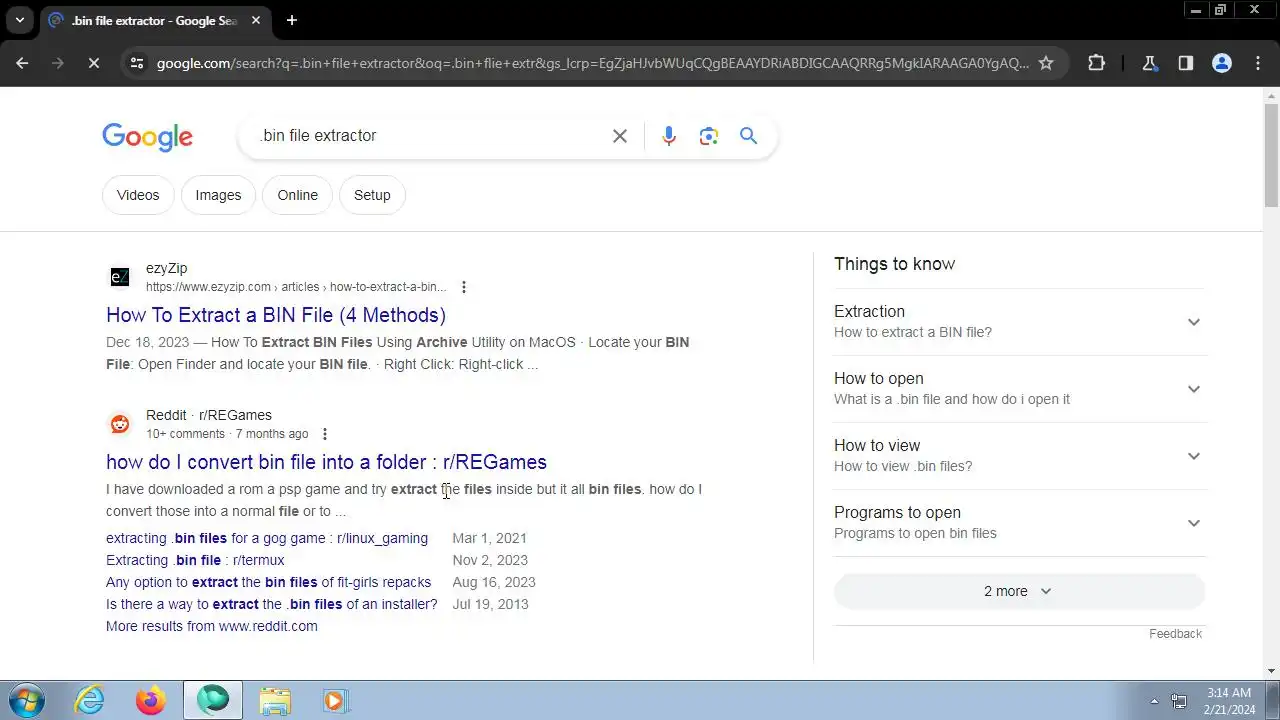This screenshot has height=720, width=1280.
Task: Expand the Extraction topic
Action: [x=1019, y=322]
